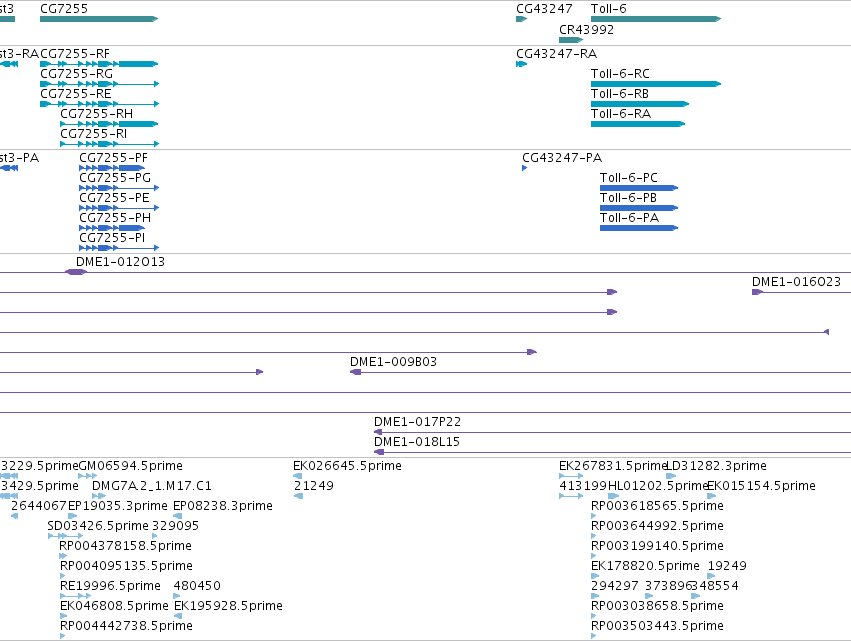
Task: Select transcript CG7255-RG
Action: pos(99,84)
